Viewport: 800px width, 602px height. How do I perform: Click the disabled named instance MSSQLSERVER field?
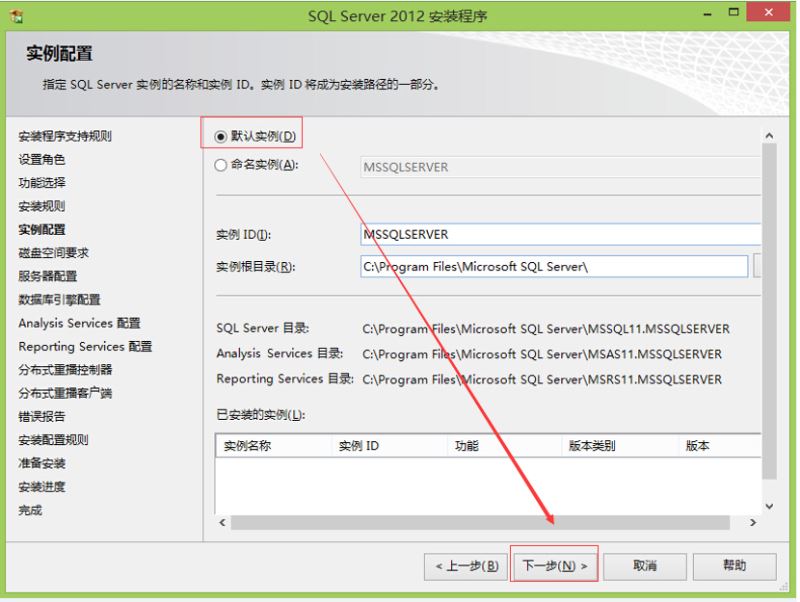tap(560, 167)
